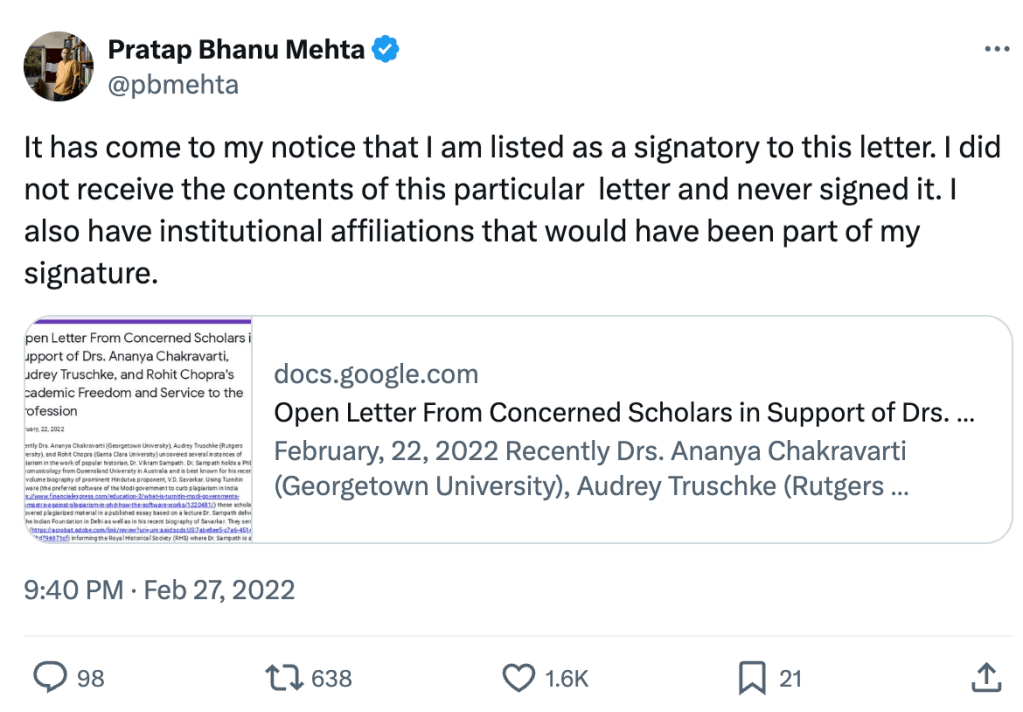Open the Open Letter From Concerned Scholars title

pos(624,412)
